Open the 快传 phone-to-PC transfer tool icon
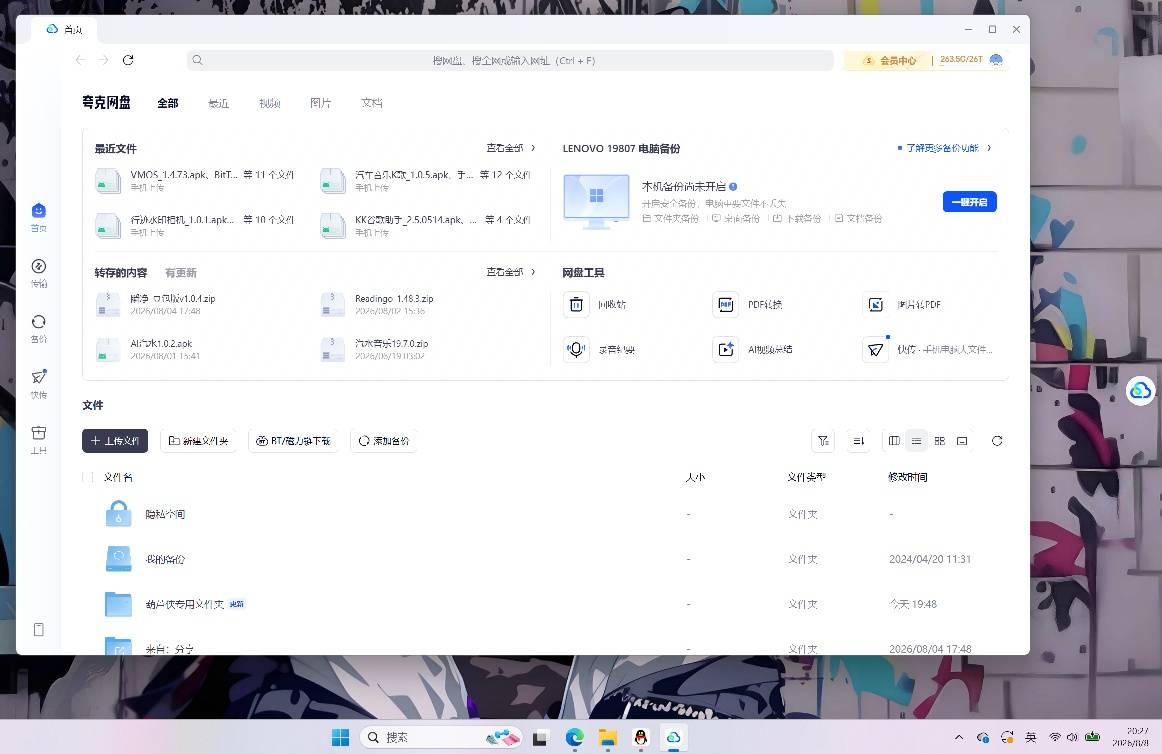This screenshot has height=754, width=1162. pos(875,349)
